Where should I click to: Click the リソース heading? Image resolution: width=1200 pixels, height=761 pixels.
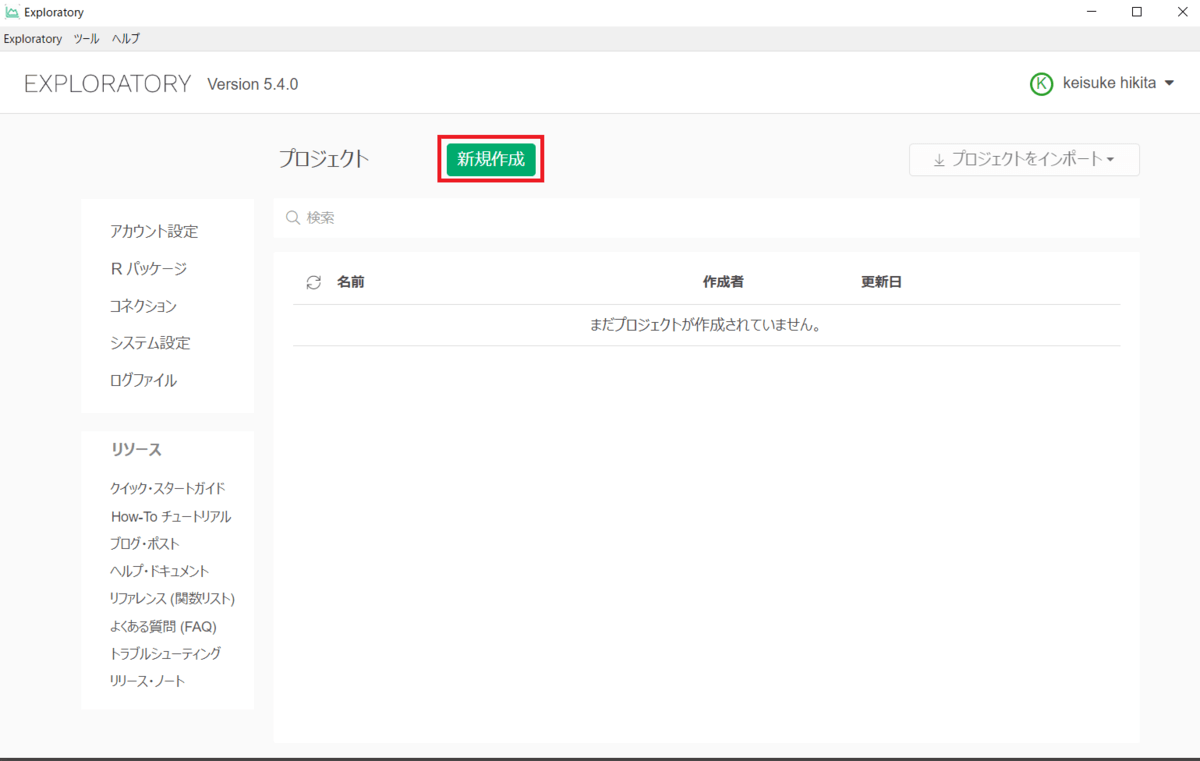tap(136, 450)
